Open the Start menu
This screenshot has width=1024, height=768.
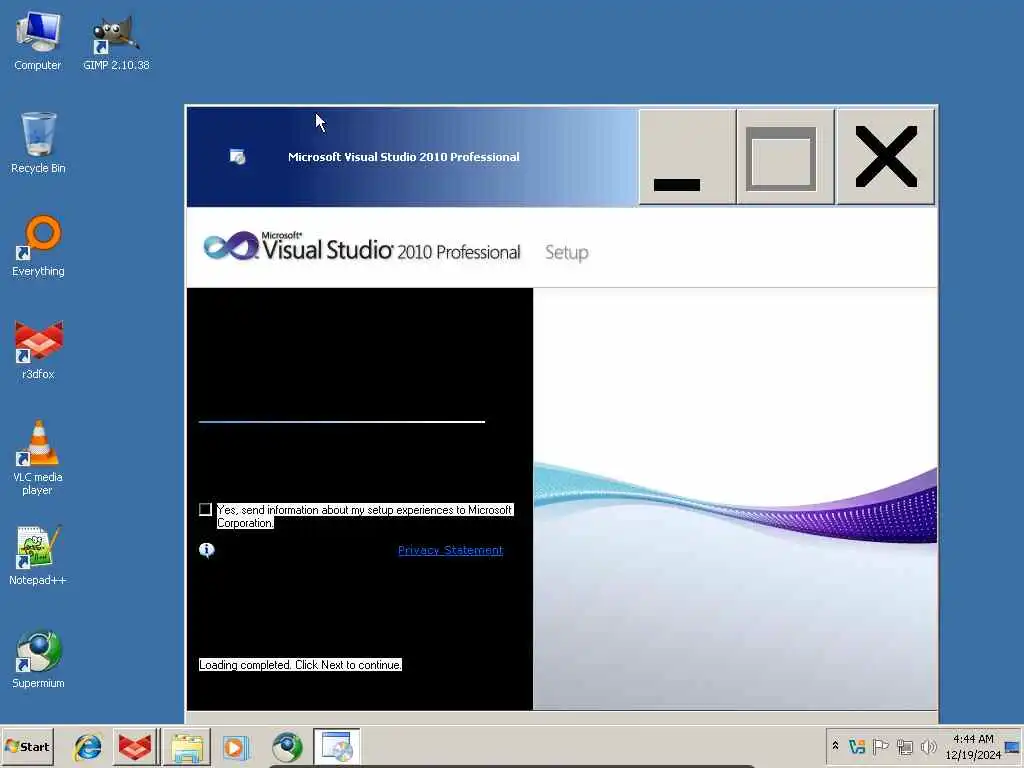[x=27, y=746]
